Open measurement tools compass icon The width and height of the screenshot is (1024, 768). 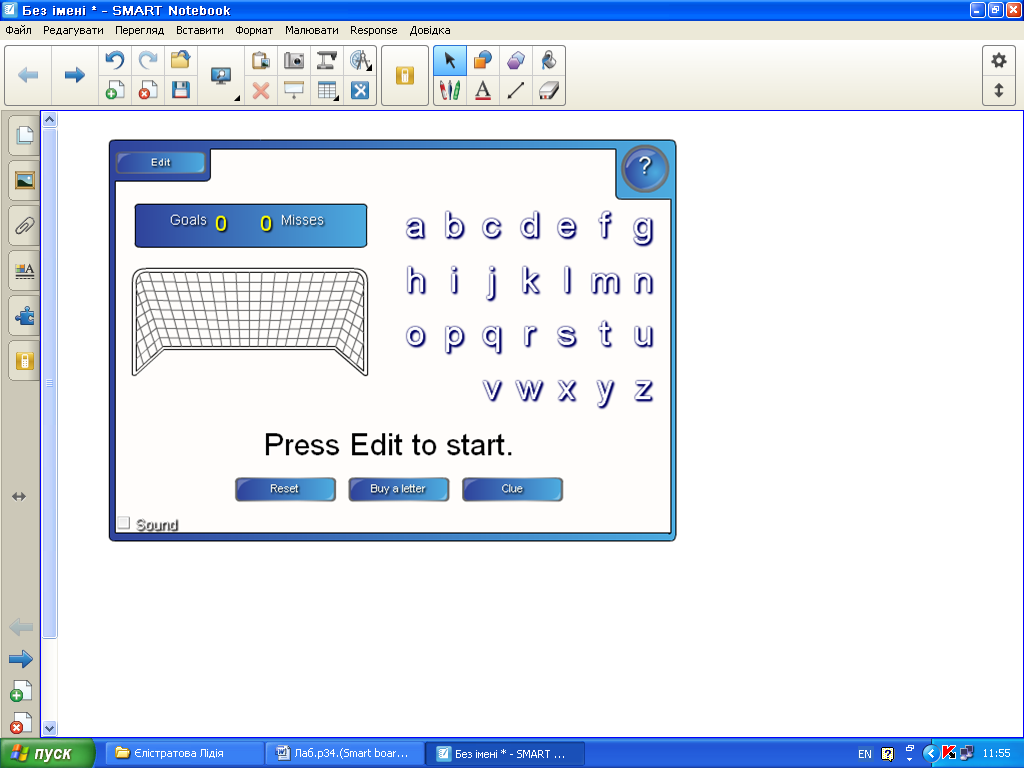click(360, 61)
